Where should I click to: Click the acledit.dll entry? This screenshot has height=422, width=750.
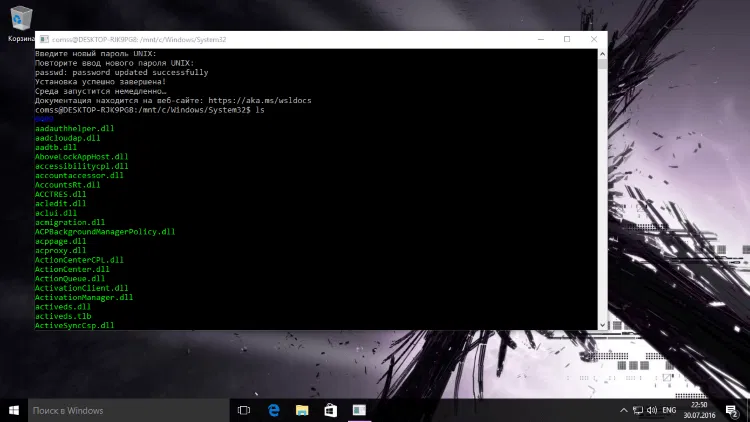(x=61, y=203)
